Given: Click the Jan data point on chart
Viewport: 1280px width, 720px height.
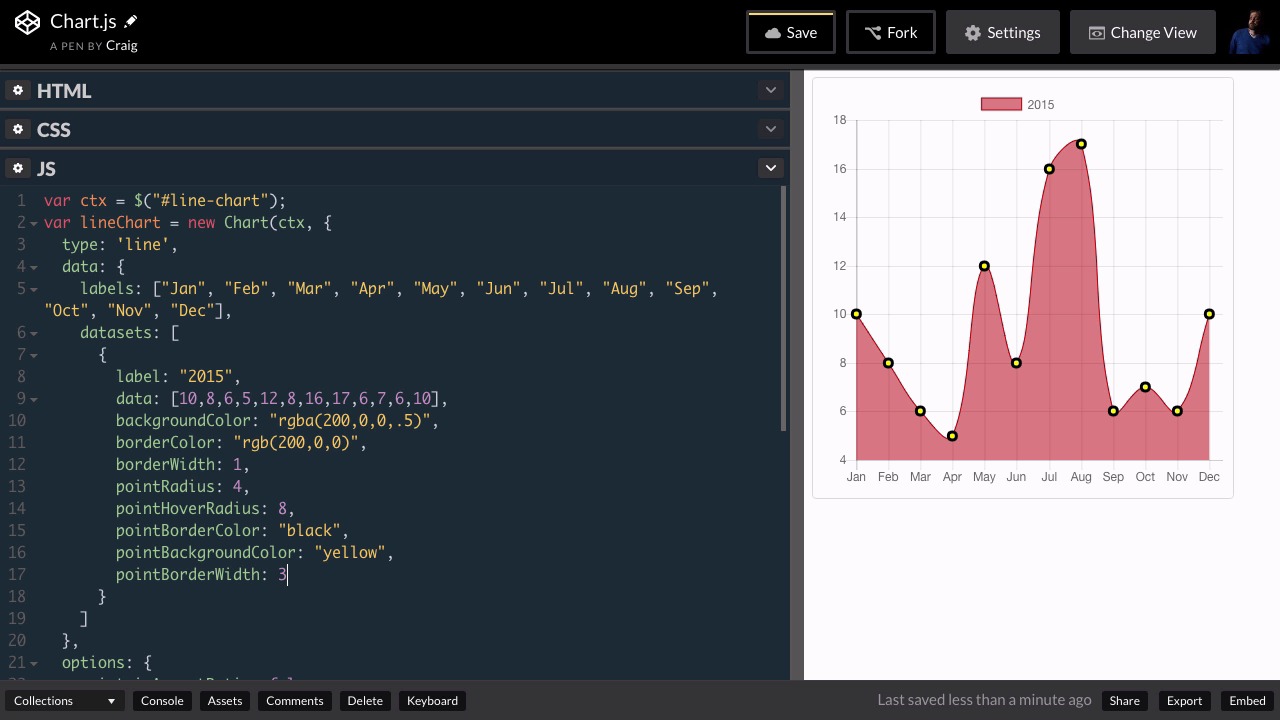Looking at the screenshot, I should click(x=856, y=314).
